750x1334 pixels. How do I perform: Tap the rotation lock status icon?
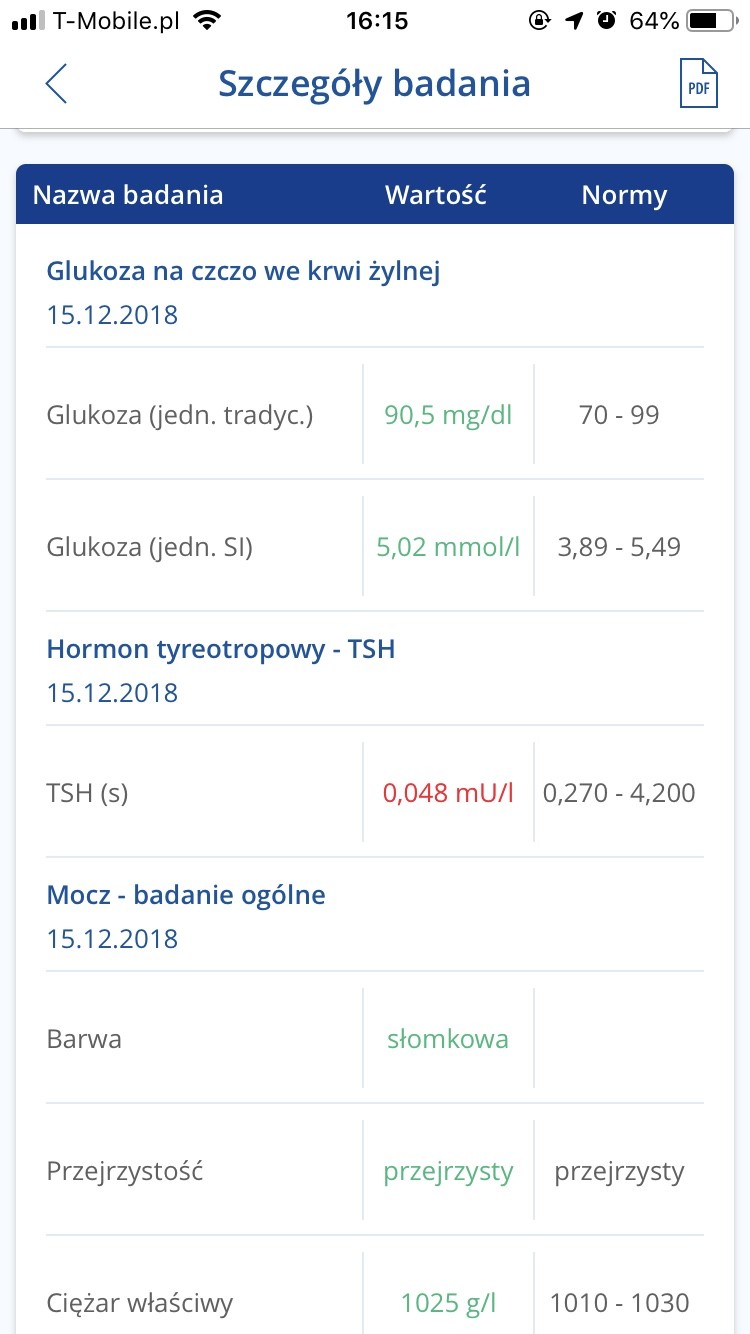(x=540, y=21)
